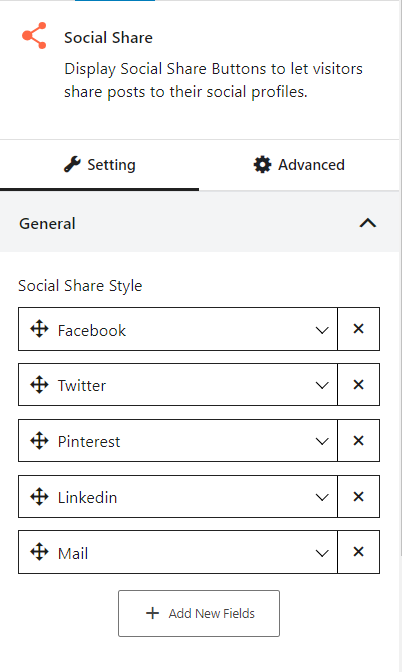Expand the Linkedin item chevron
The image size is (402, 672).
tap(322, 497)
